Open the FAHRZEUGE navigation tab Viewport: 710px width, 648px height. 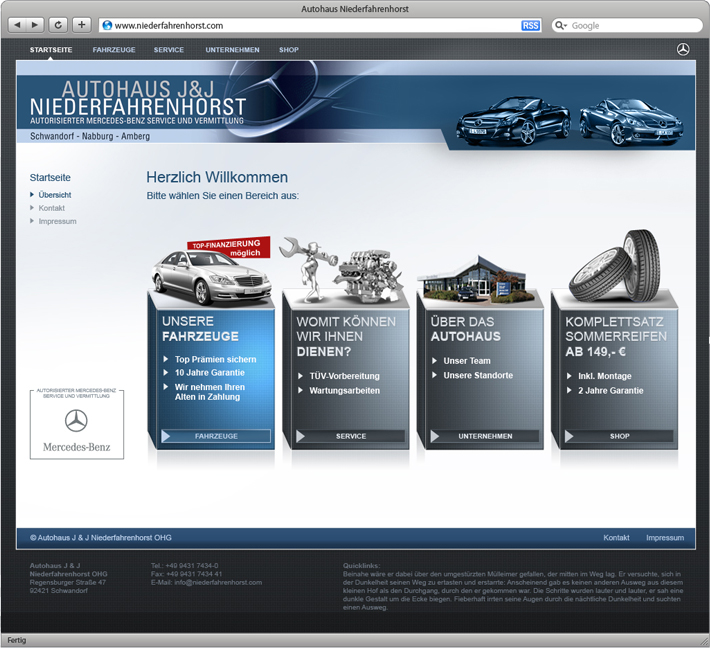point(114,50)
